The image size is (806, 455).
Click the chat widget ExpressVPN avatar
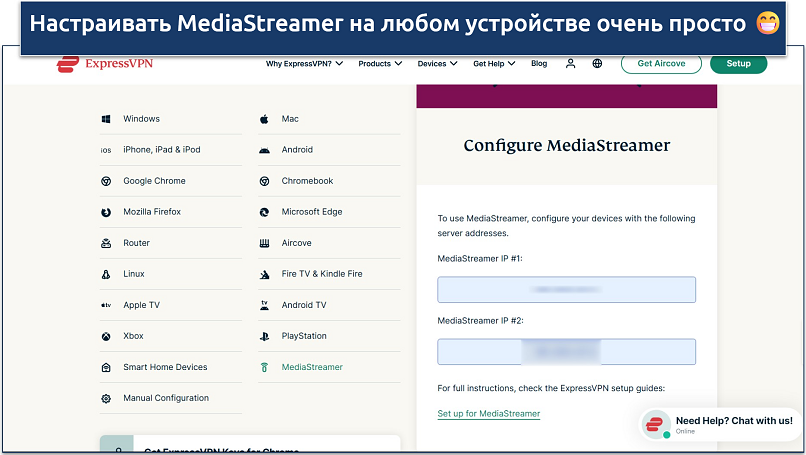[656, 425]
